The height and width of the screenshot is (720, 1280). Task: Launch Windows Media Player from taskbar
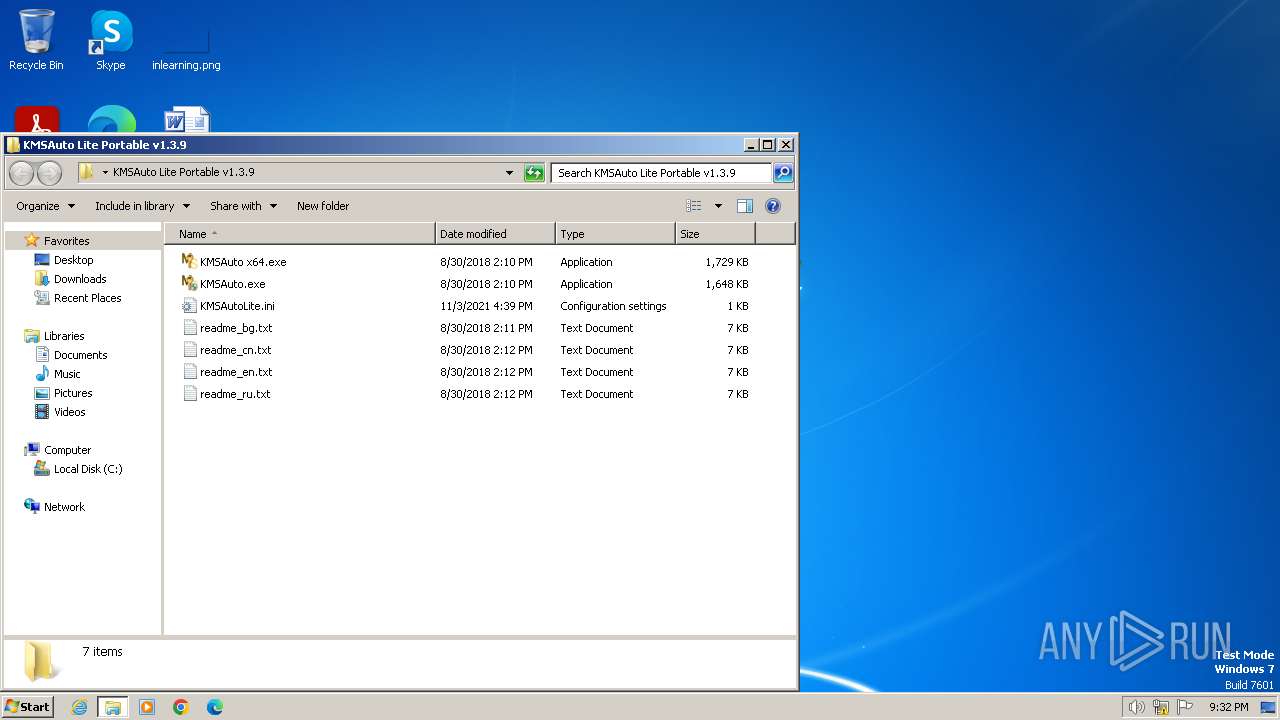[147, 707]
